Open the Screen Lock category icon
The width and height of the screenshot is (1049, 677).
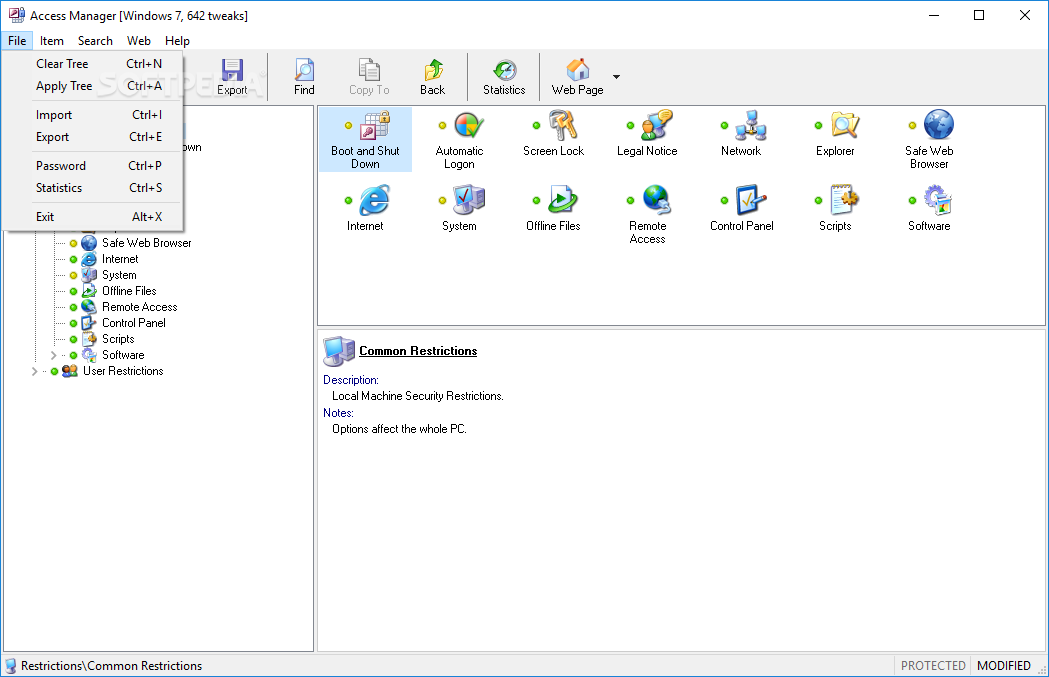click(553, 134)
